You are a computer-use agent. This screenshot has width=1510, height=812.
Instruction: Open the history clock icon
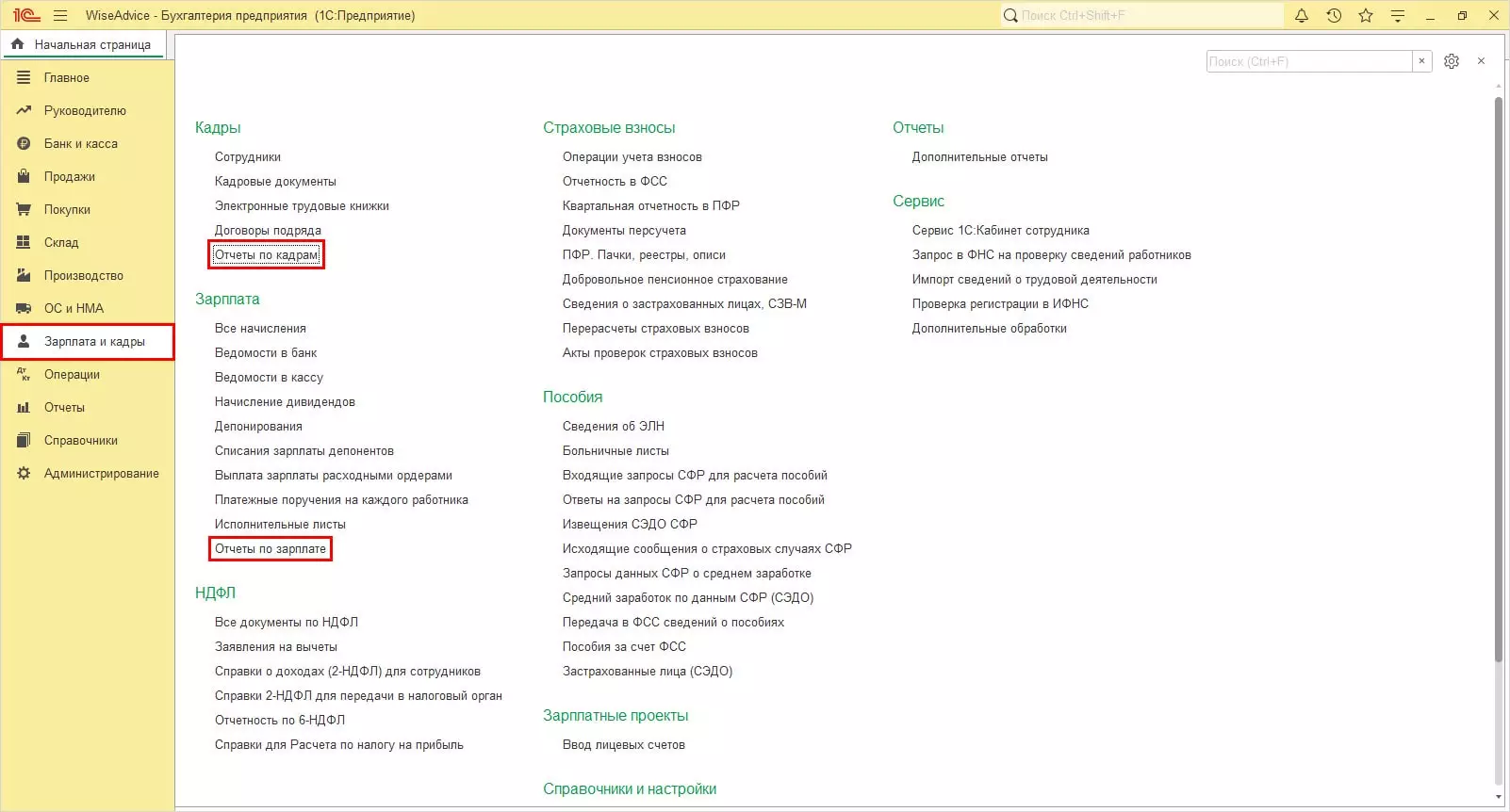pyautogui.click(x=1334, y=15)
